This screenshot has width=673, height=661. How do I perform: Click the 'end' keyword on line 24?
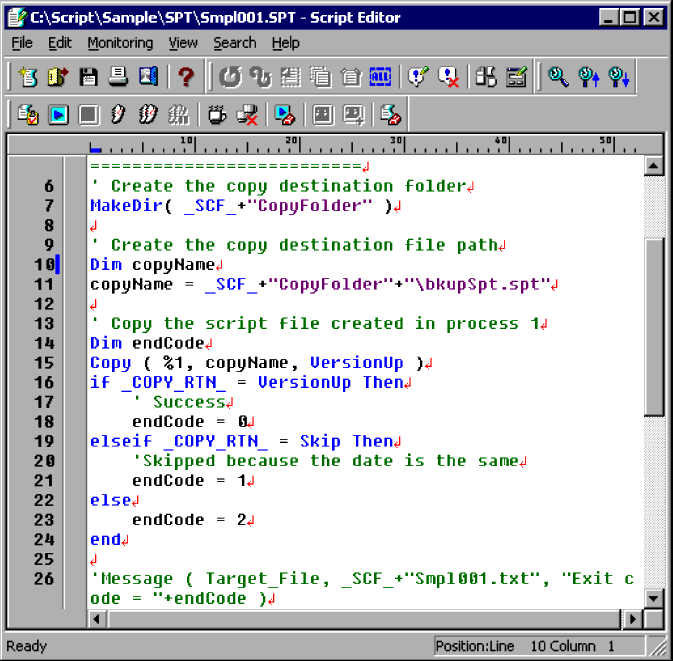(106, 540)
